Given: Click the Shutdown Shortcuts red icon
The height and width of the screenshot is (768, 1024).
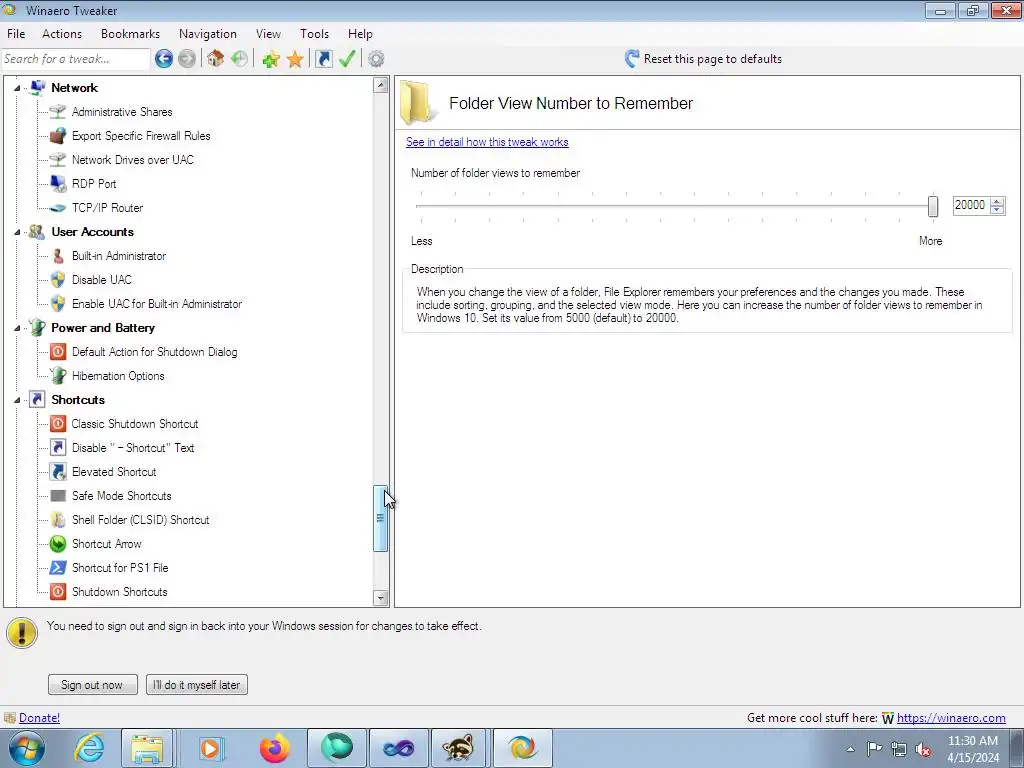Looking at the screenshot, I should pos(58,592).
